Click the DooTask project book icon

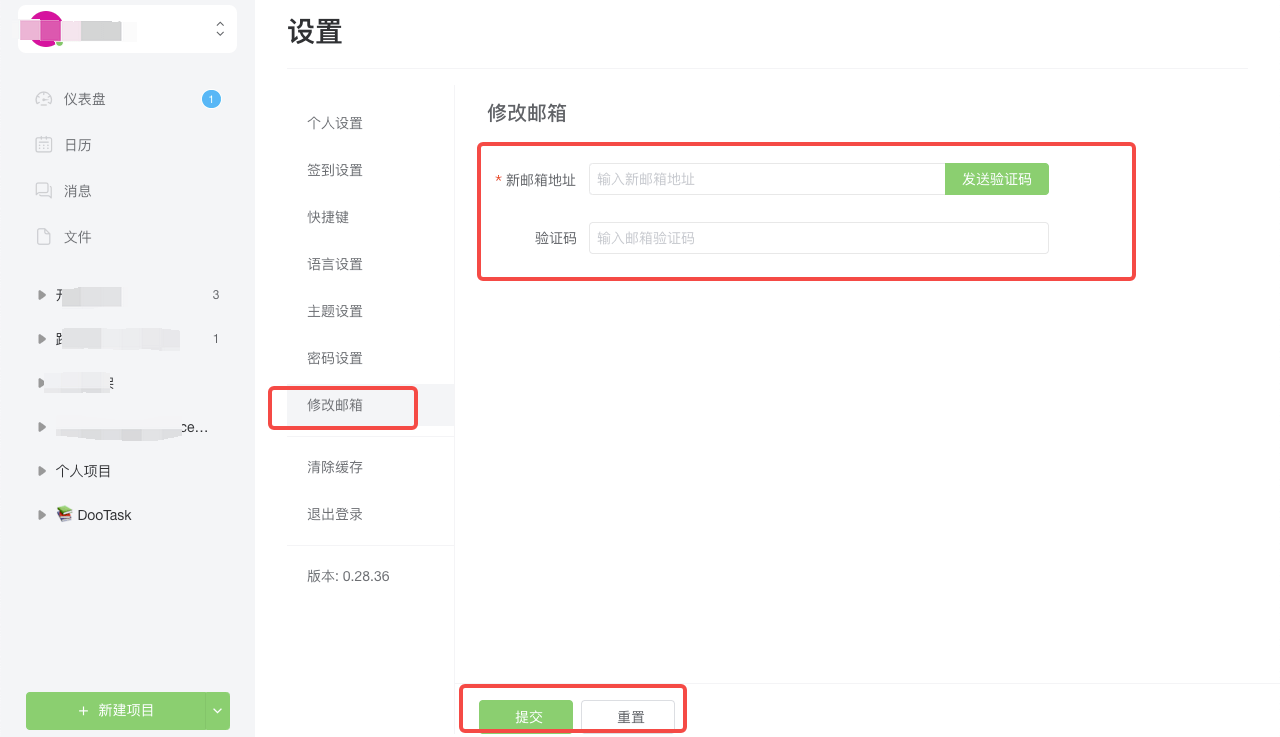coord(62,514)
